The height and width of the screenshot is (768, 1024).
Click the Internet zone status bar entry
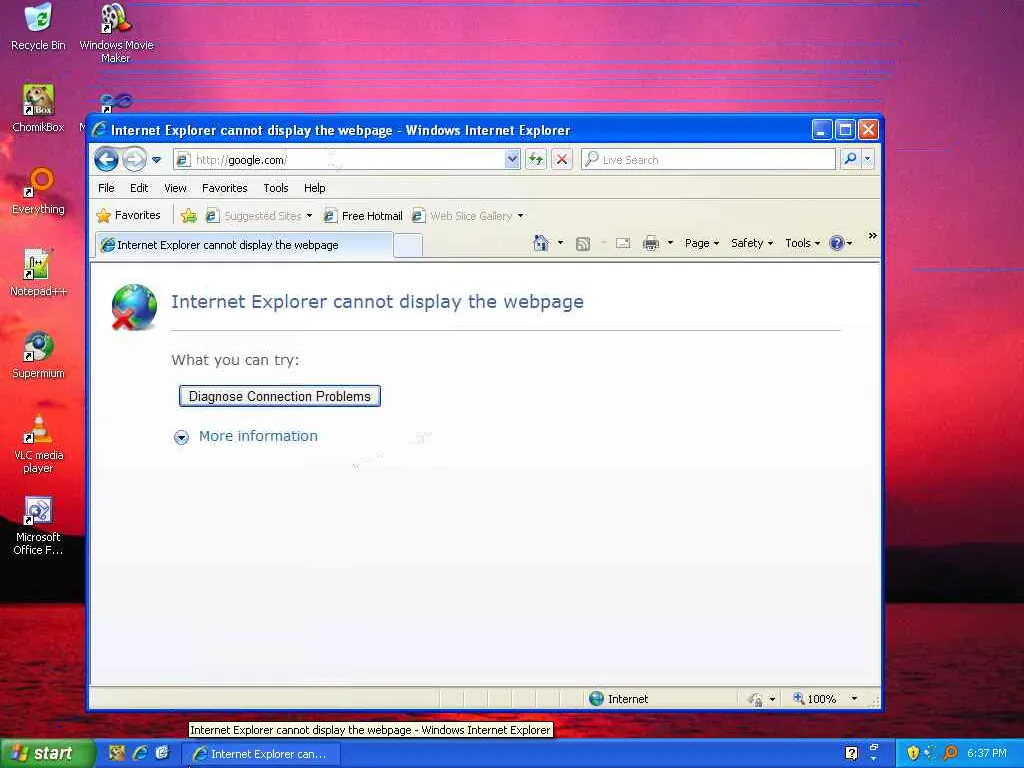(618, 699)
